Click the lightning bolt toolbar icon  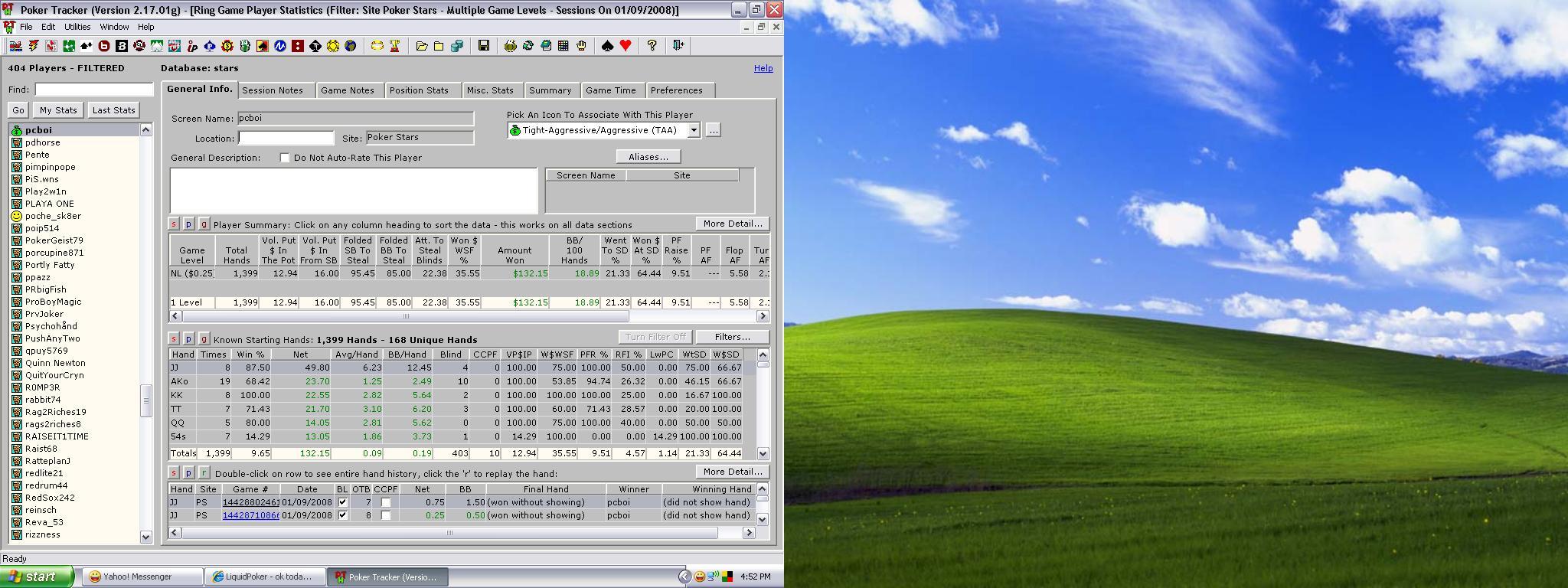coord(34,46)
